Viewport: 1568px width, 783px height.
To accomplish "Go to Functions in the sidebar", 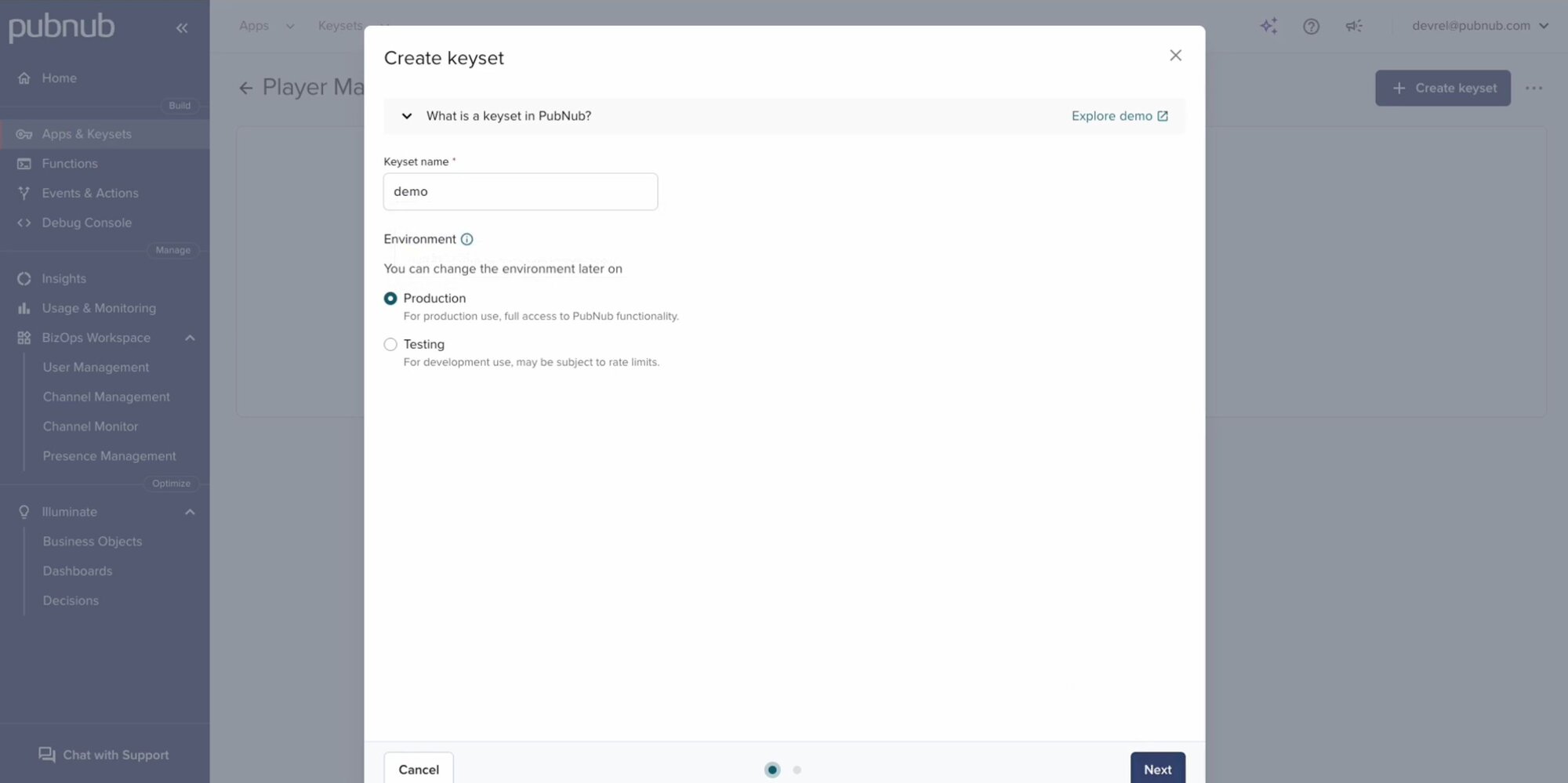I will tap(70, 164).
